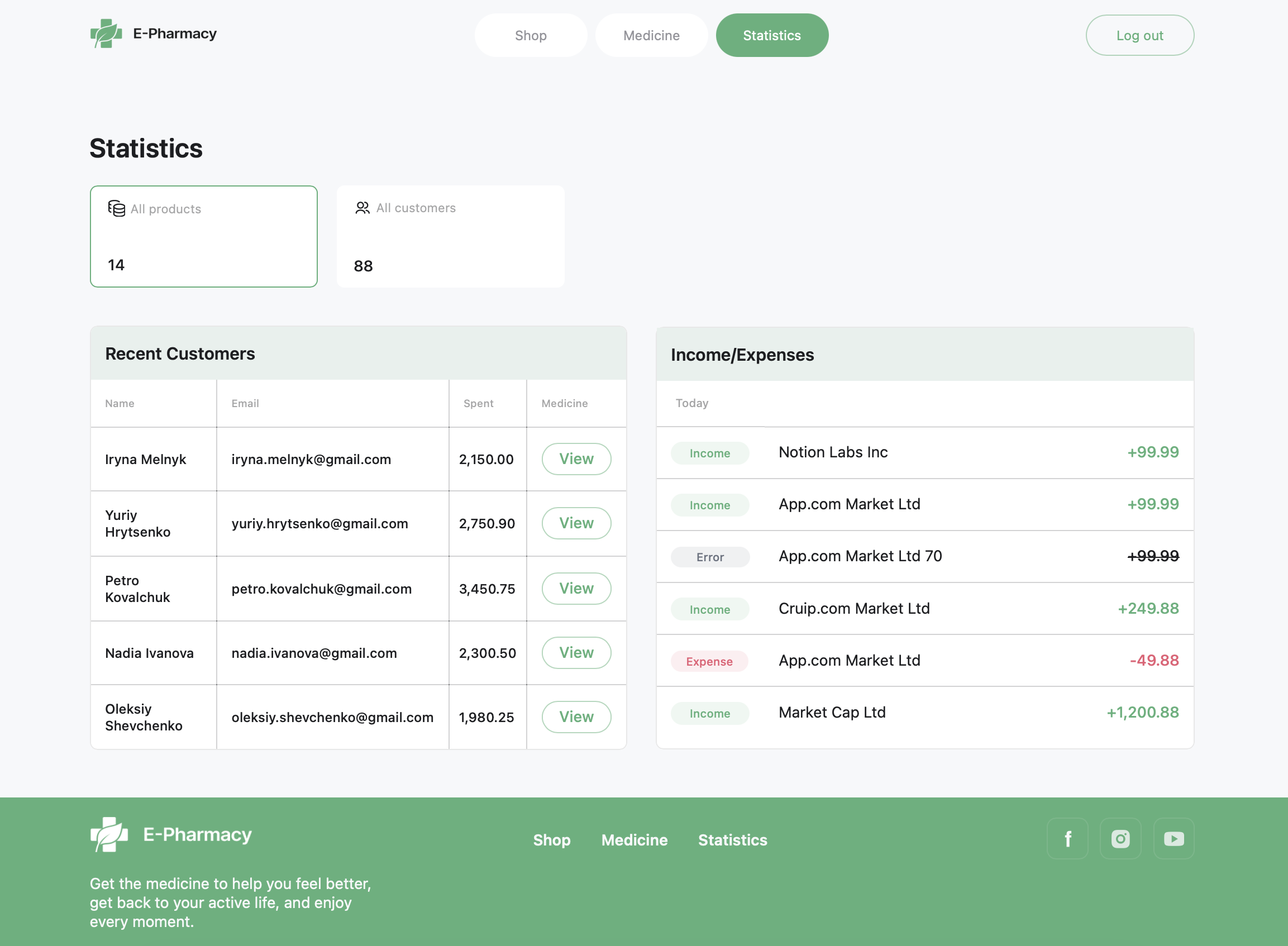The height and width of the screenshot is (946, 1288).
Task: Open the Instagram footer icon
Action: pyautogui.click(x=1121, y=839)
